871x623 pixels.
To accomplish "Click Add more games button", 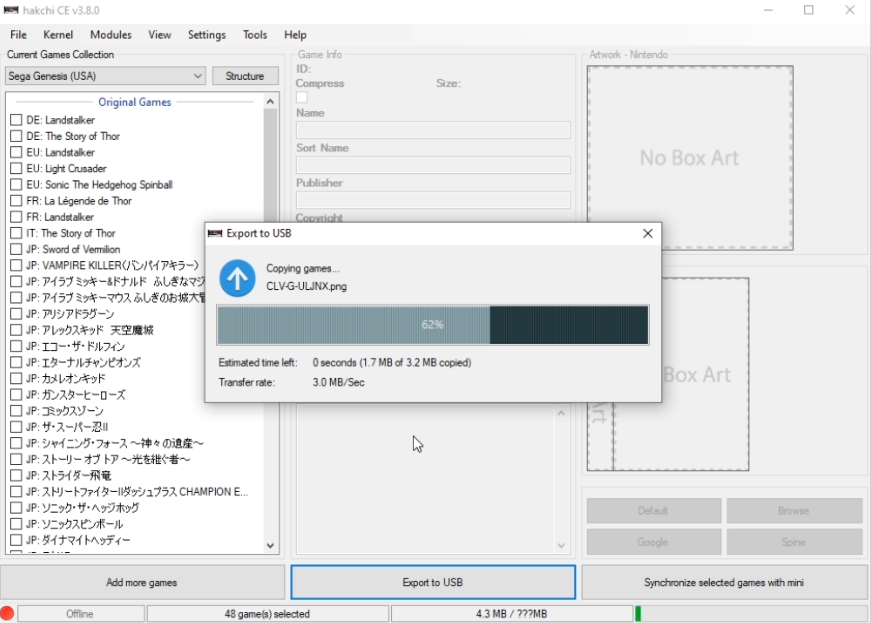I will click(x=142, y=582).
